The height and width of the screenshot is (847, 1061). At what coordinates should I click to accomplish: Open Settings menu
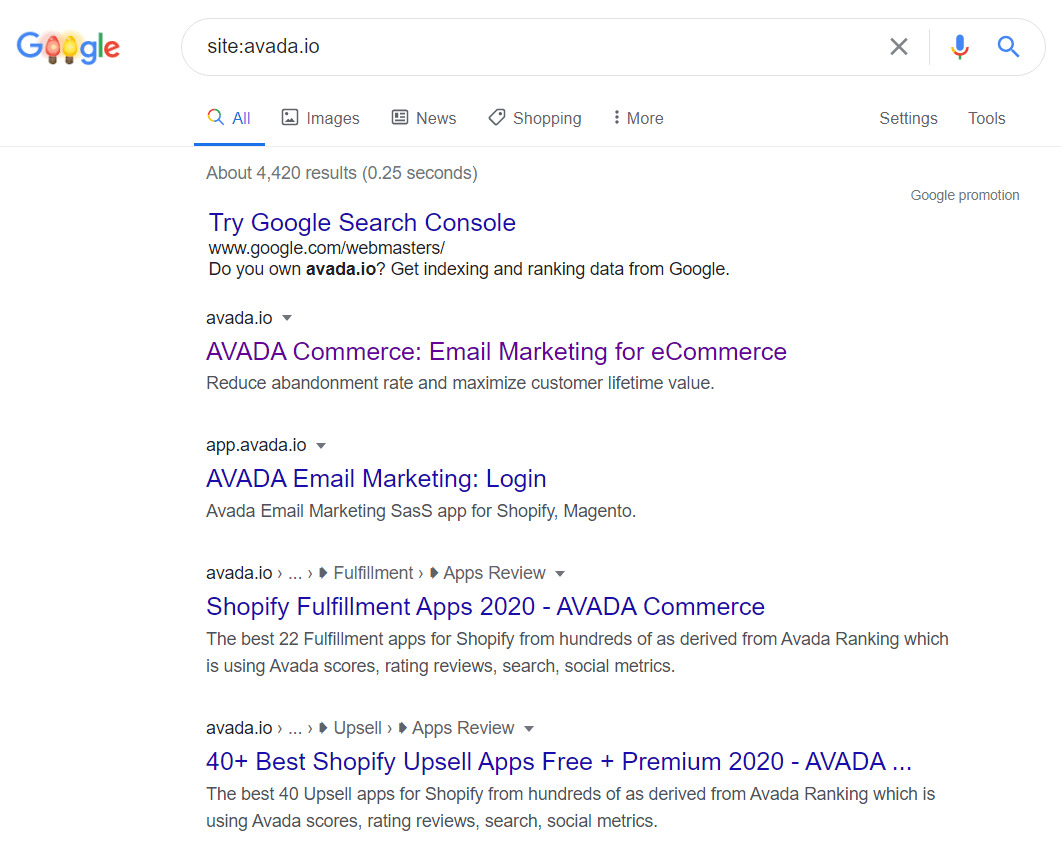click(908, 118)
